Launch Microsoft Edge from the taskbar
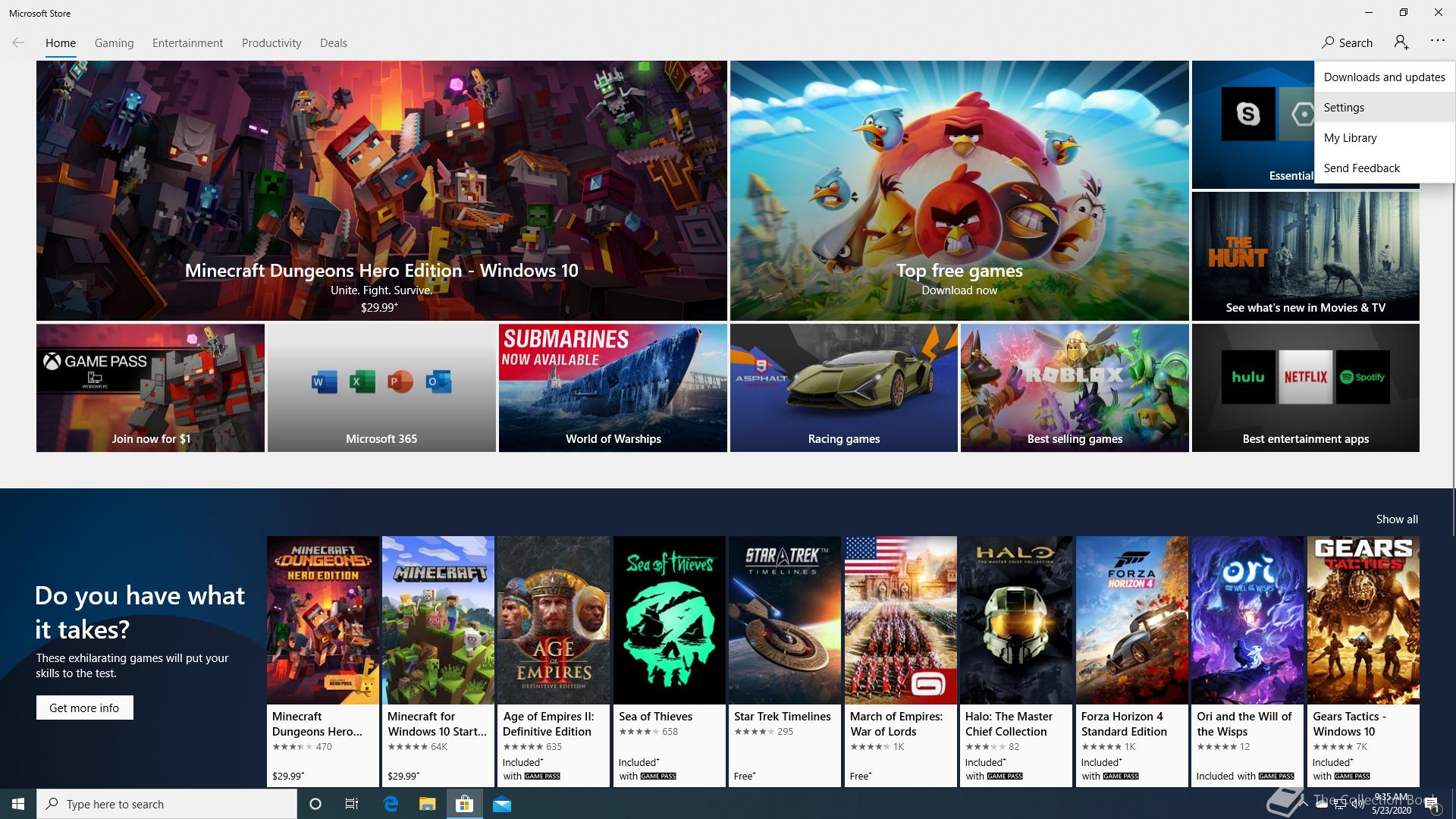This screenshot has width=1456, height=819. [391, 804]
